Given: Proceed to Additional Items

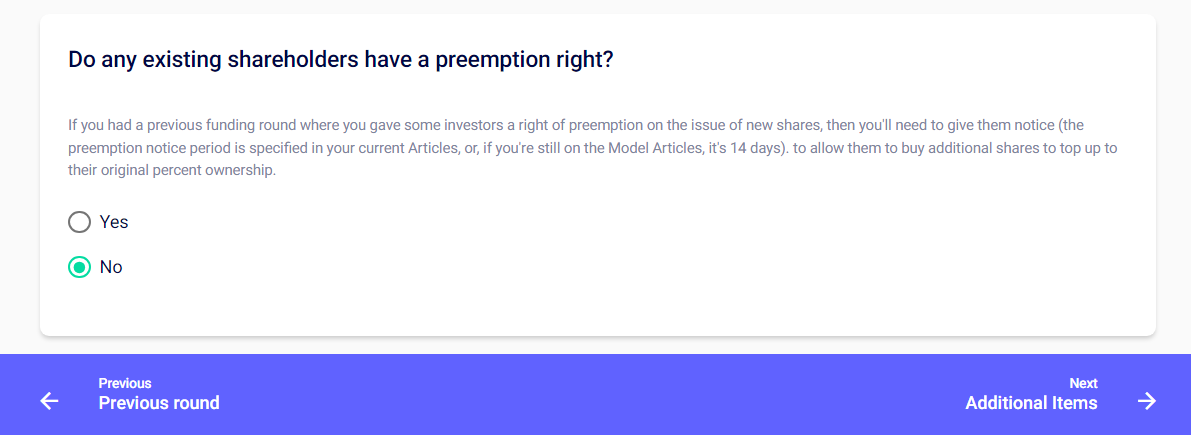Looking at the screenshot, I should coord(1031,403).
